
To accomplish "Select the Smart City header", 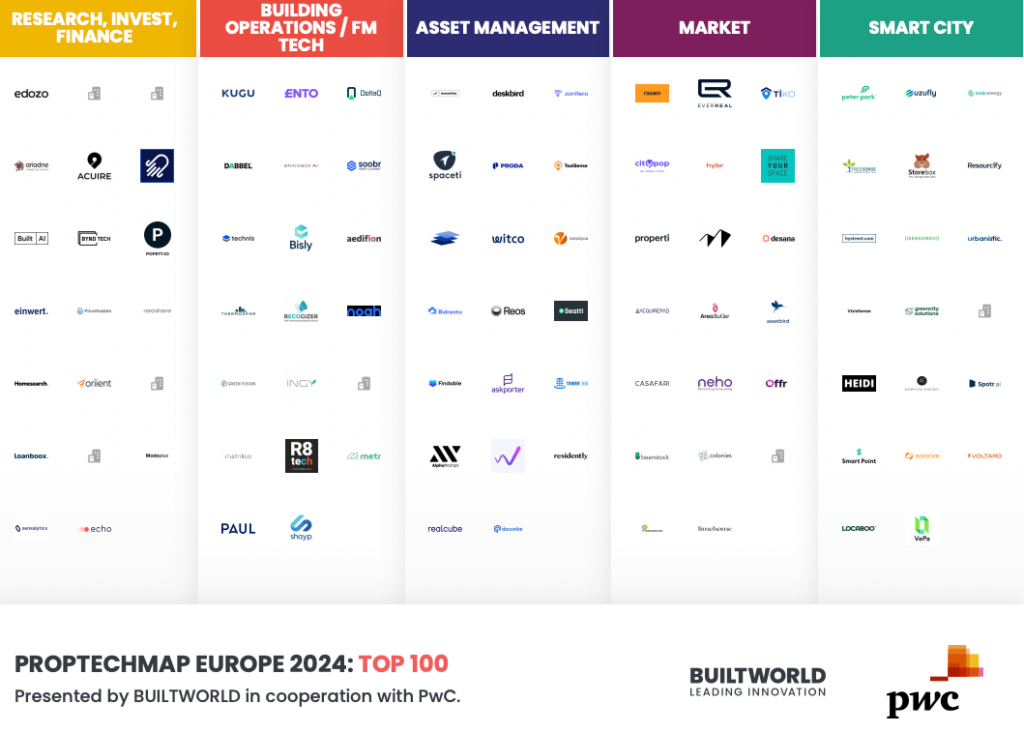I will [921, 28].
